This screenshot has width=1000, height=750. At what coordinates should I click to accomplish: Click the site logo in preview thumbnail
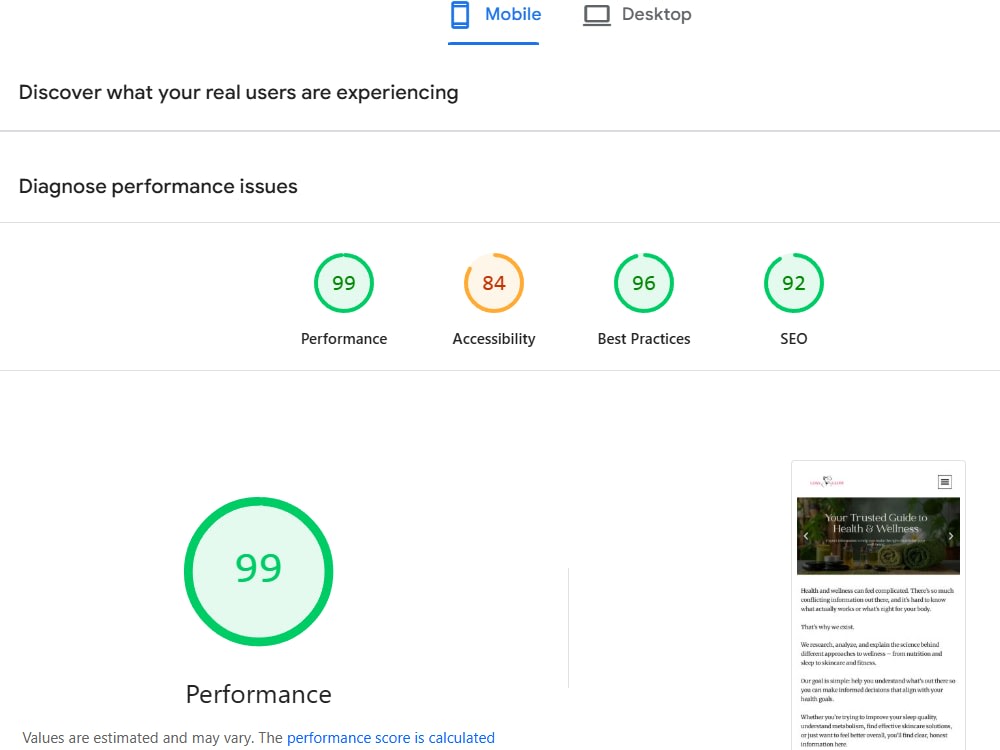(x=827, y=482)
